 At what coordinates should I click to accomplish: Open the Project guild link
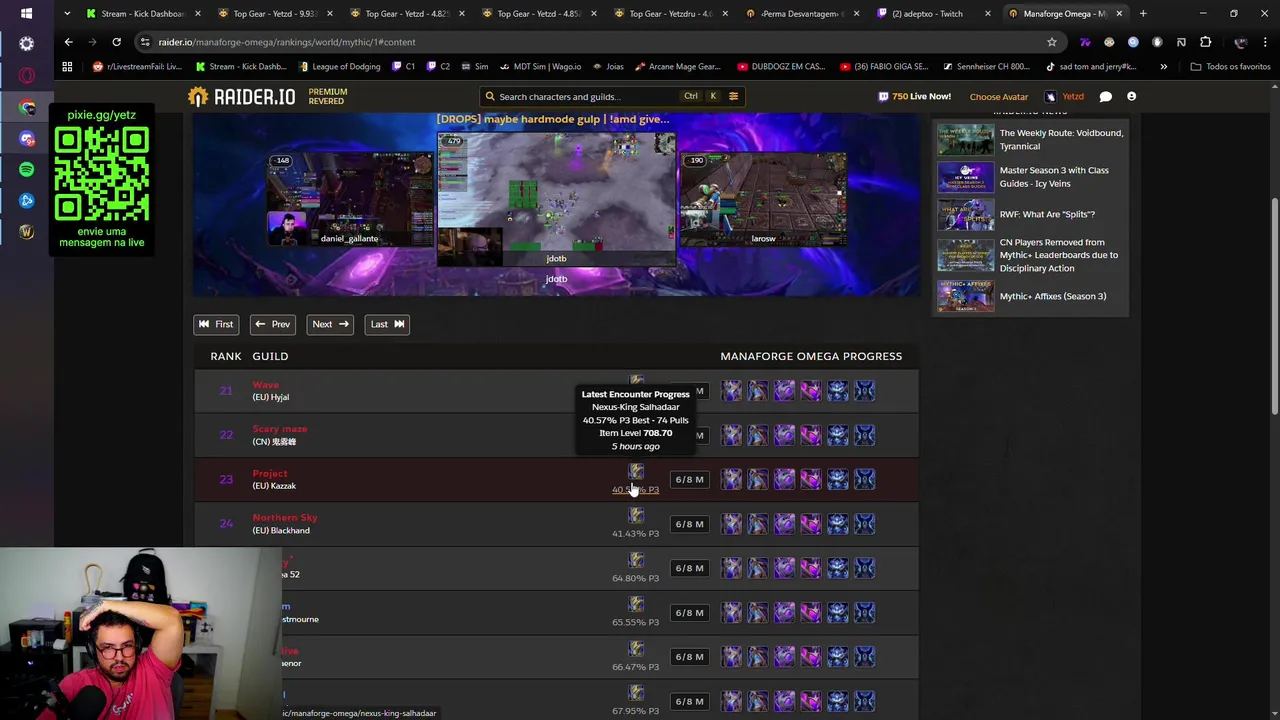point(270,473)
